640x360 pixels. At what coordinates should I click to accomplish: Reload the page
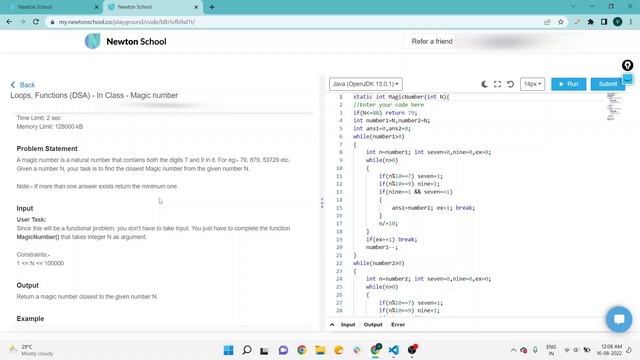coord(36,22)
